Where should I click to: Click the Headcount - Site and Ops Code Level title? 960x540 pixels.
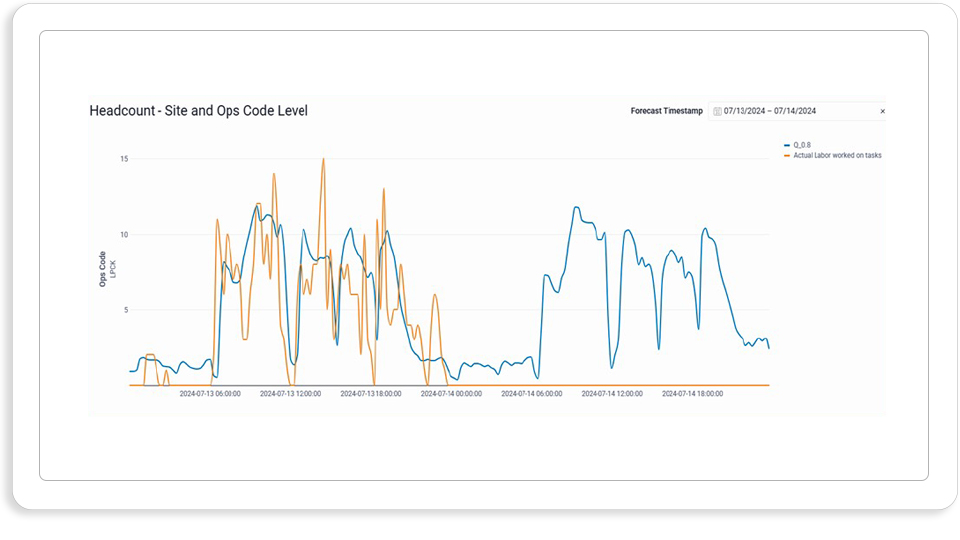[x=198, y=111]
